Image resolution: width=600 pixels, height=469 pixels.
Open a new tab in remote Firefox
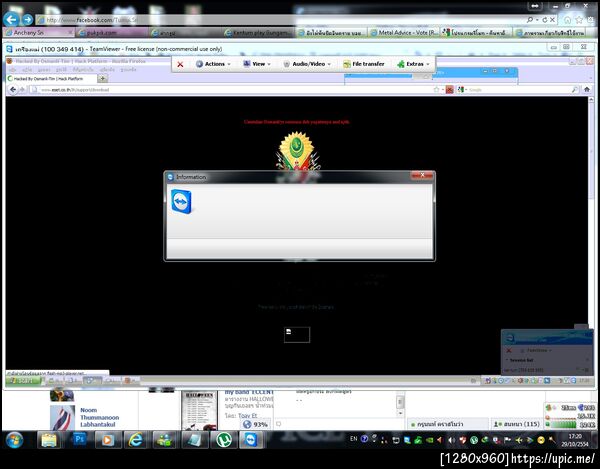(102, 78)
